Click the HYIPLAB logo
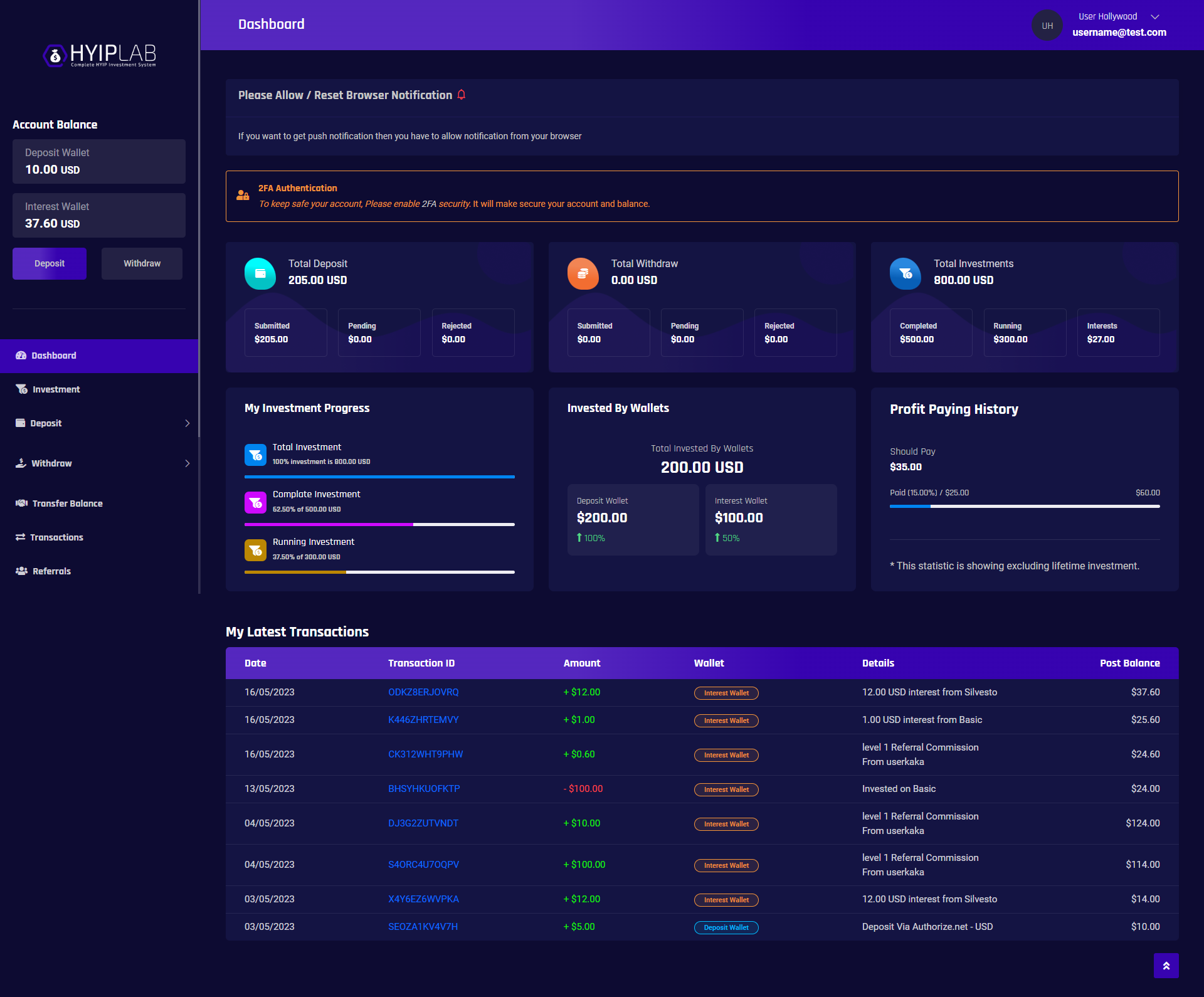The height and width of the screenshot is (997, 1204). coord(99,55)
